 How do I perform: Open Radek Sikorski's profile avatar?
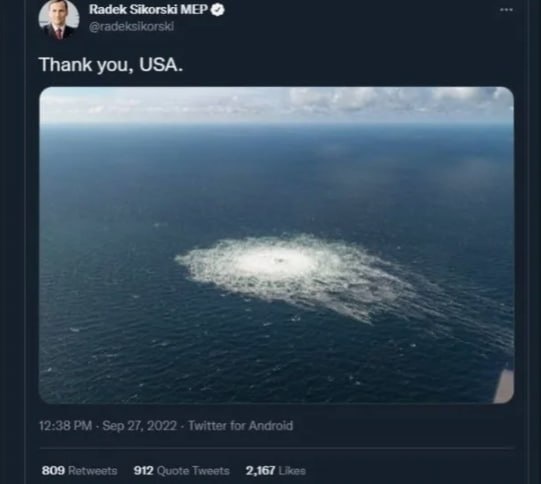click(59, 19)
